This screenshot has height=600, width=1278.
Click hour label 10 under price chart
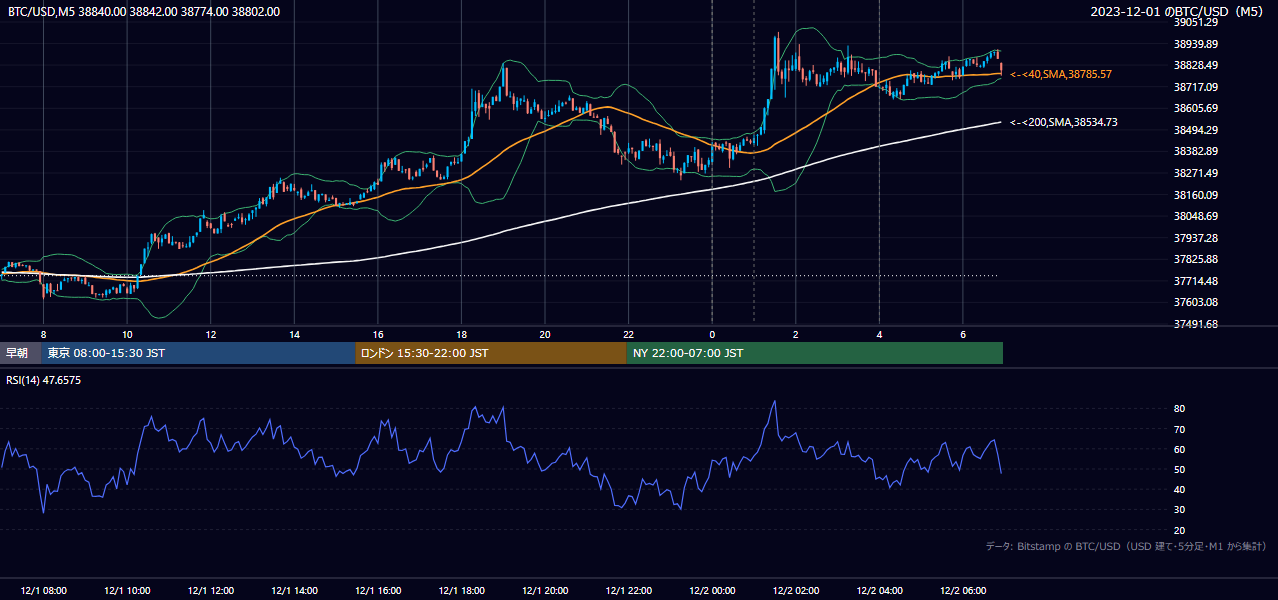click(127, 334)
